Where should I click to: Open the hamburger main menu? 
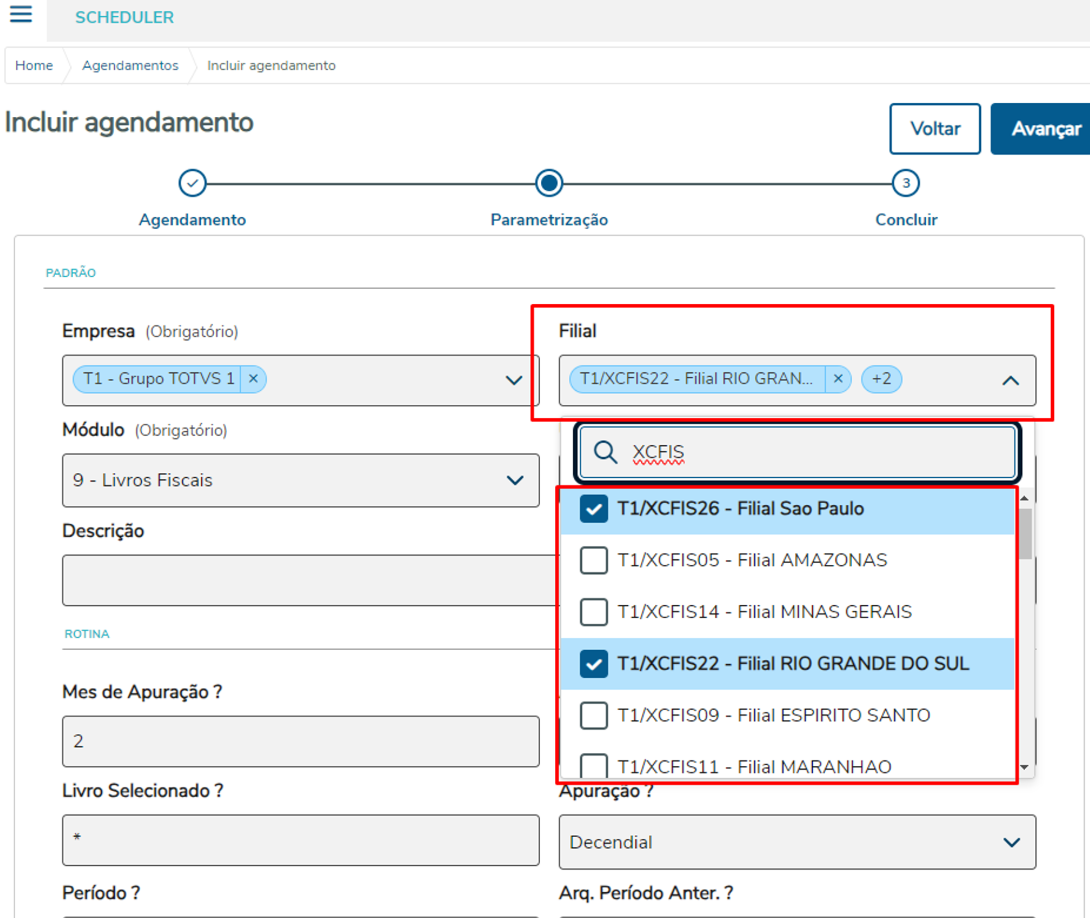click(20, 15)
